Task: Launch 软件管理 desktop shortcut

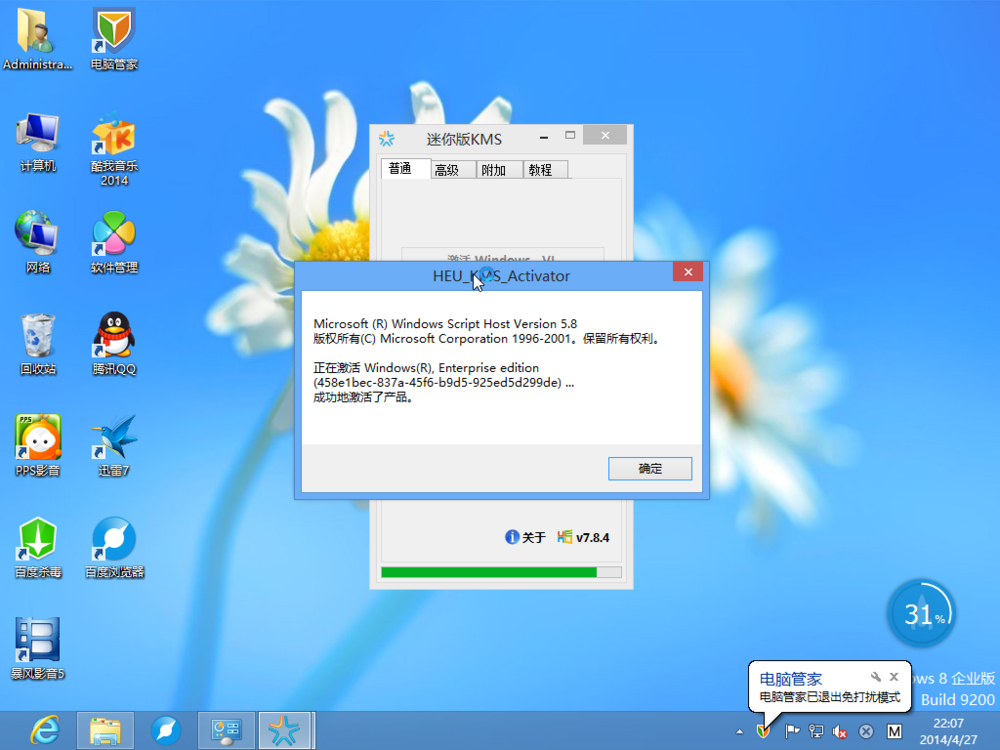Action: point(114,242)
